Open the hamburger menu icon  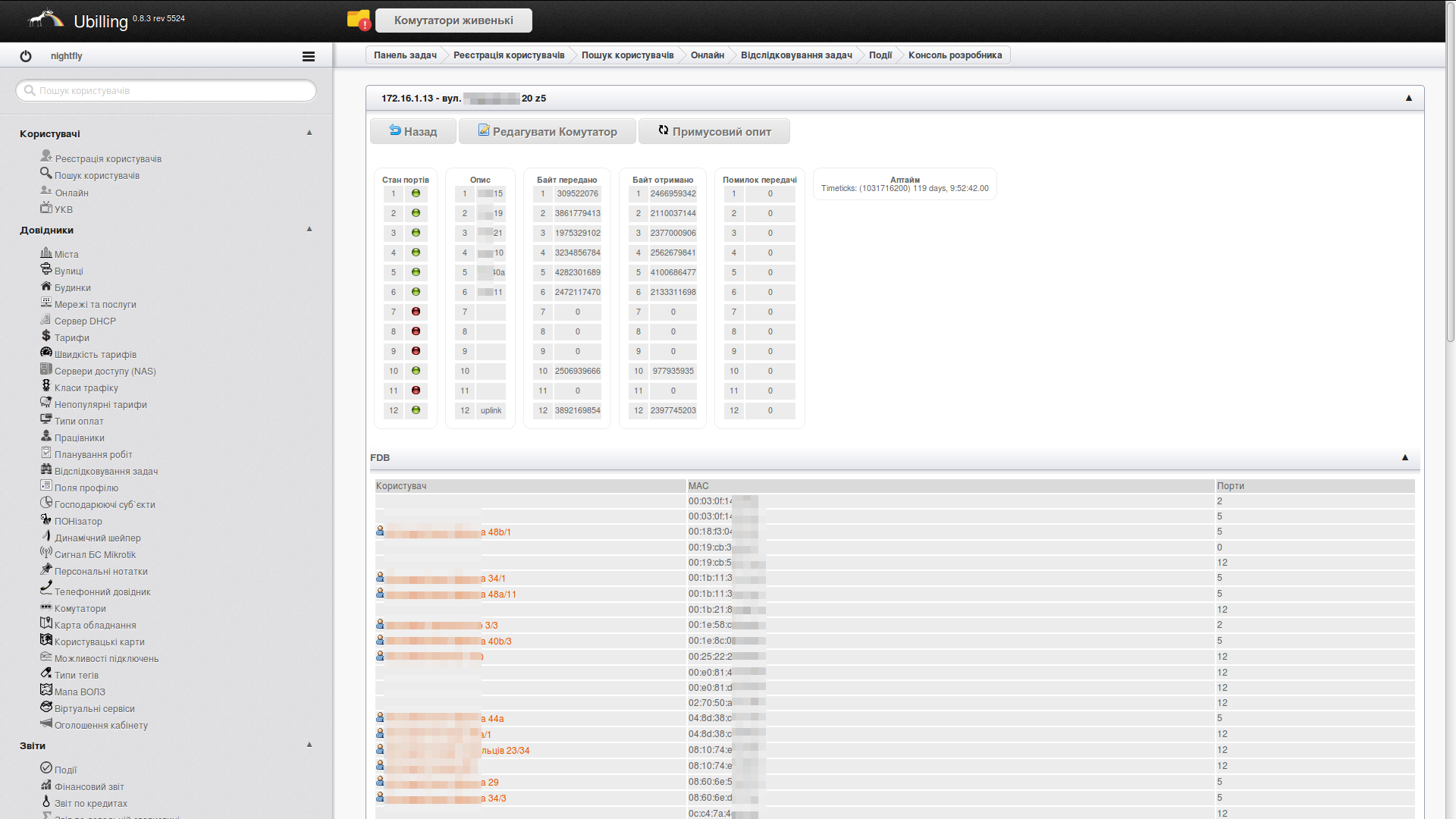coord(309,56)
